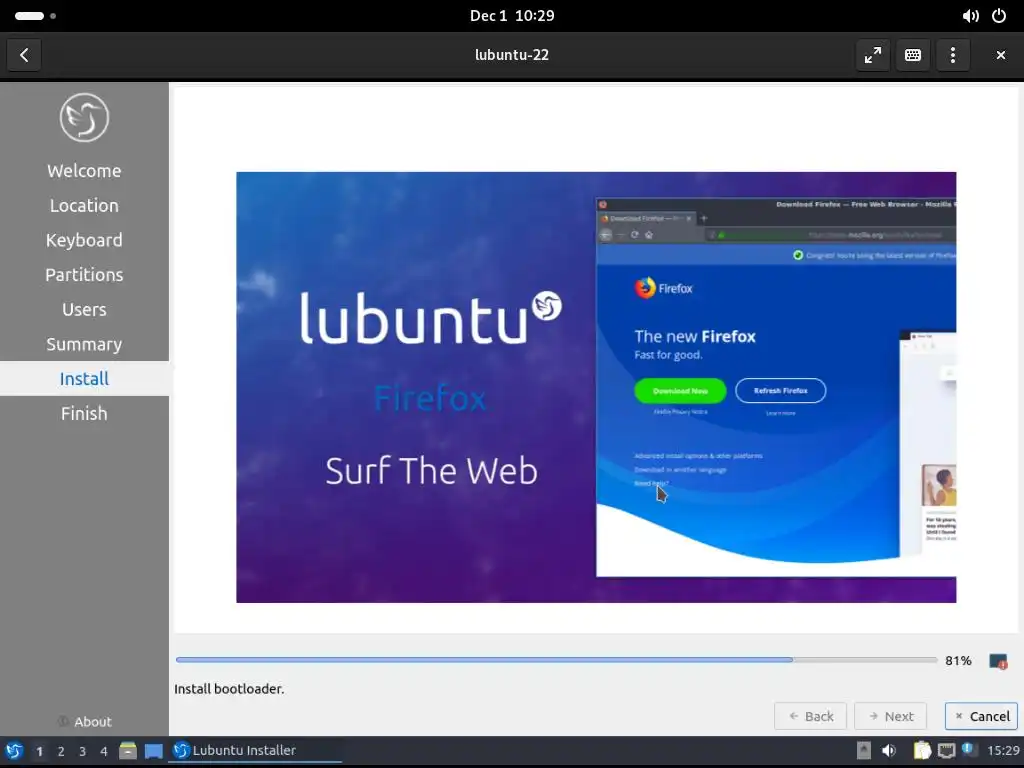The width and height of the screenshot is (1024, 768).
Task: Toggle fullscreen with the expand arrows icon
Action: point(872,55)
